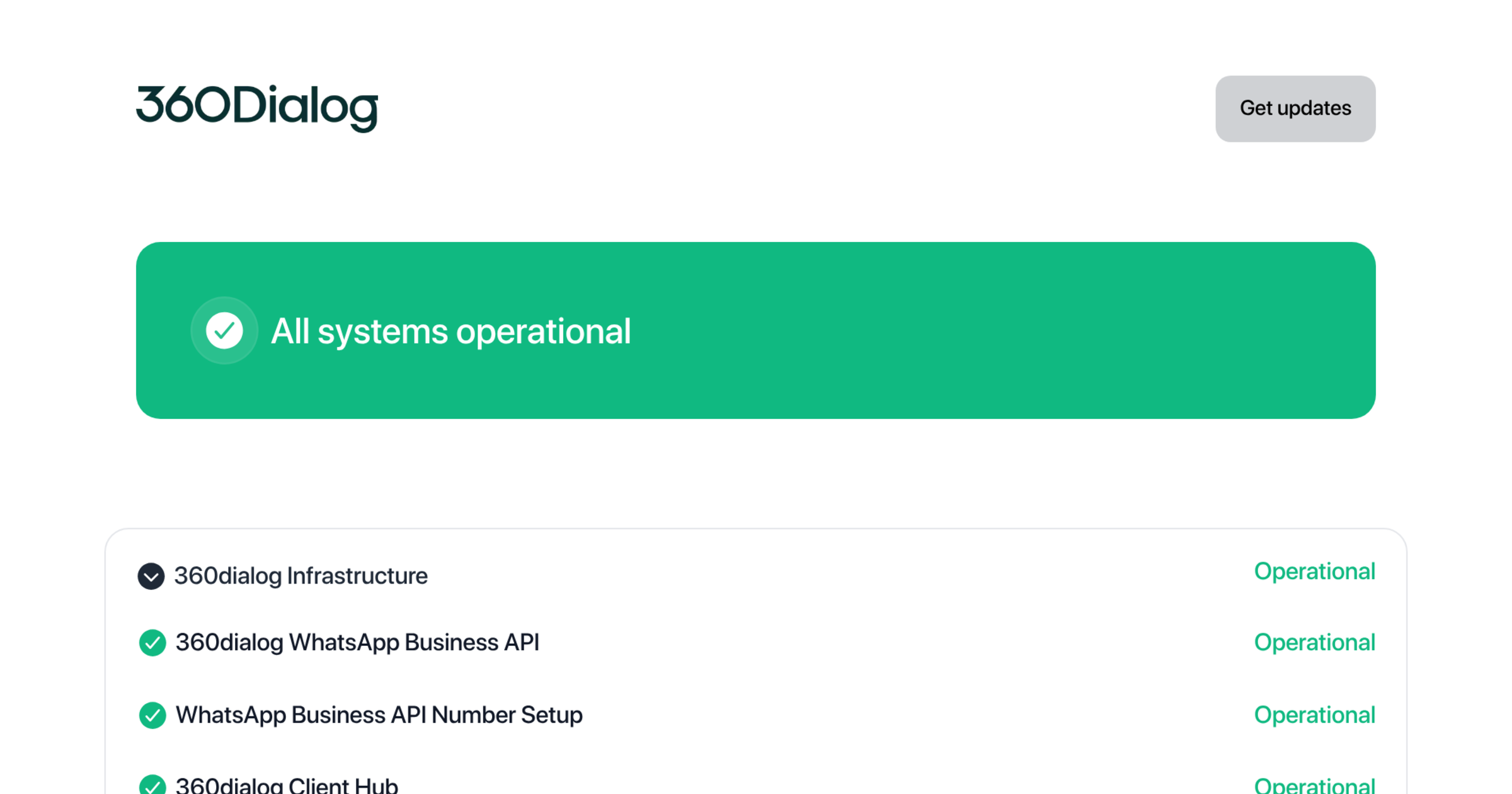Click the checkmark icon in All systems operational banner

click(x=224, y=330)
